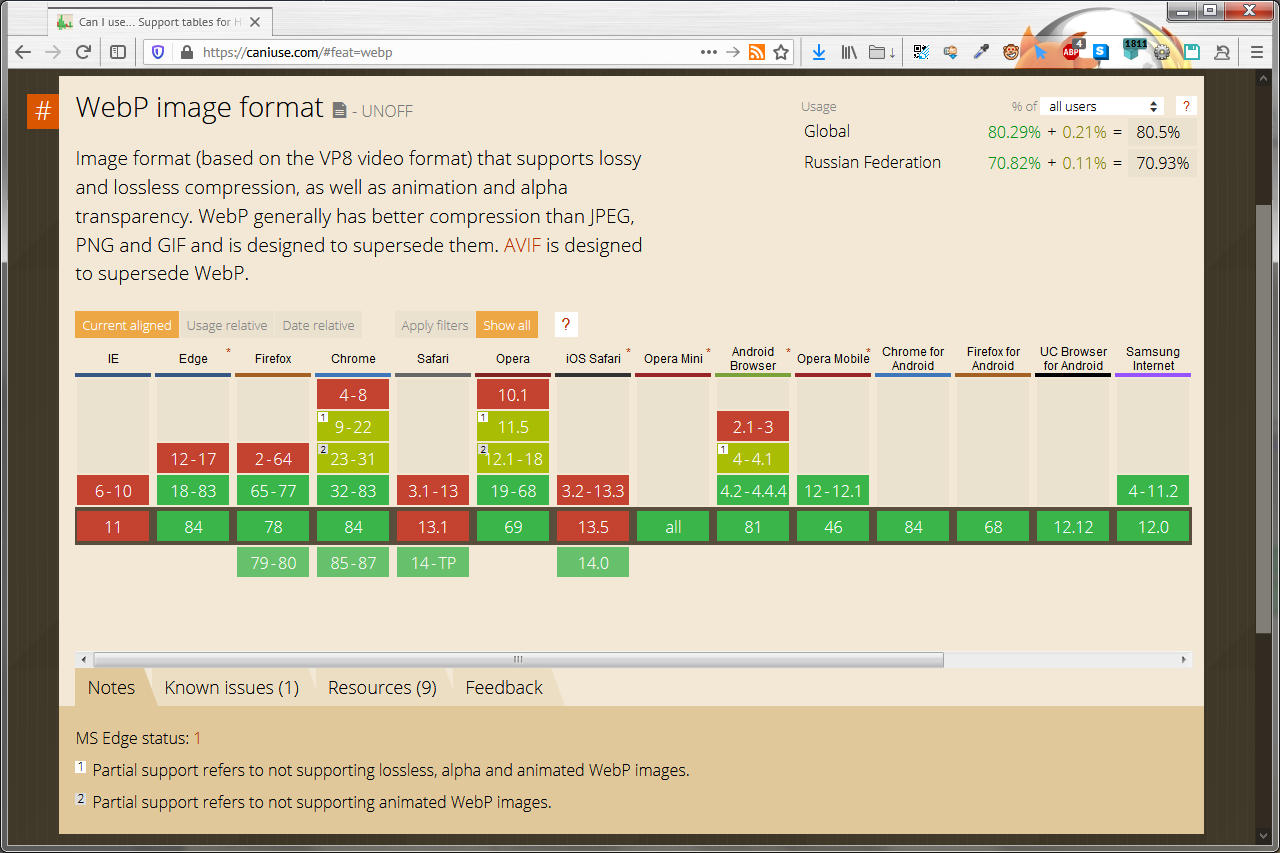Click the UC Browser for Android header

[1073, 359]
